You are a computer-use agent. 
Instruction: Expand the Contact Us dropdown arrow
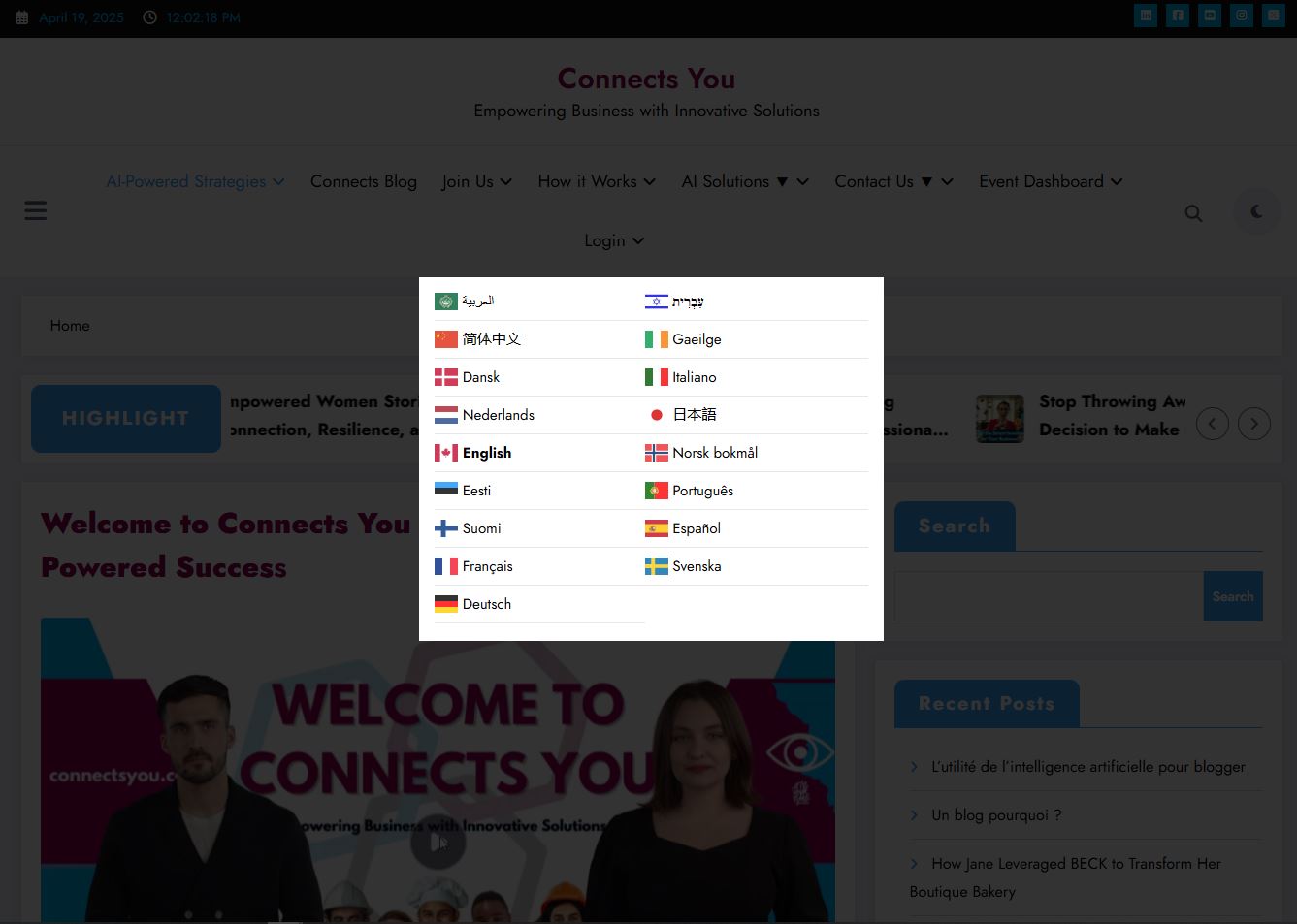coord(948,182)
